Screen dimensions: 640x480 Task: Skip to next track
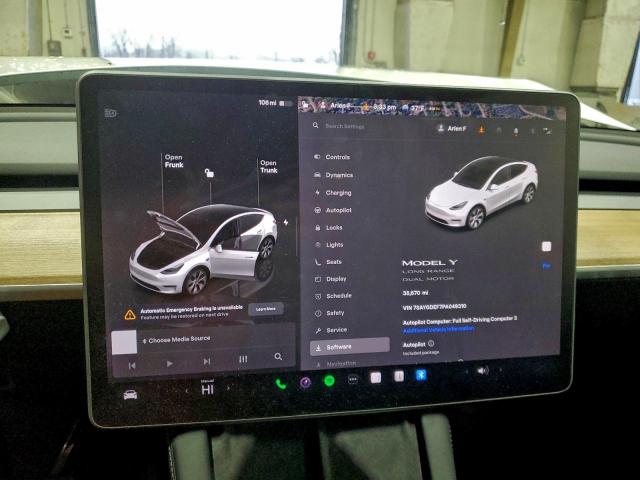point(207,361)
